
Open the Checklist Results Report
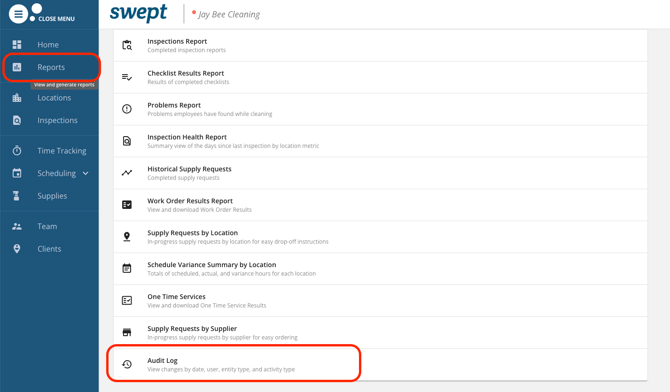(380, 77)
